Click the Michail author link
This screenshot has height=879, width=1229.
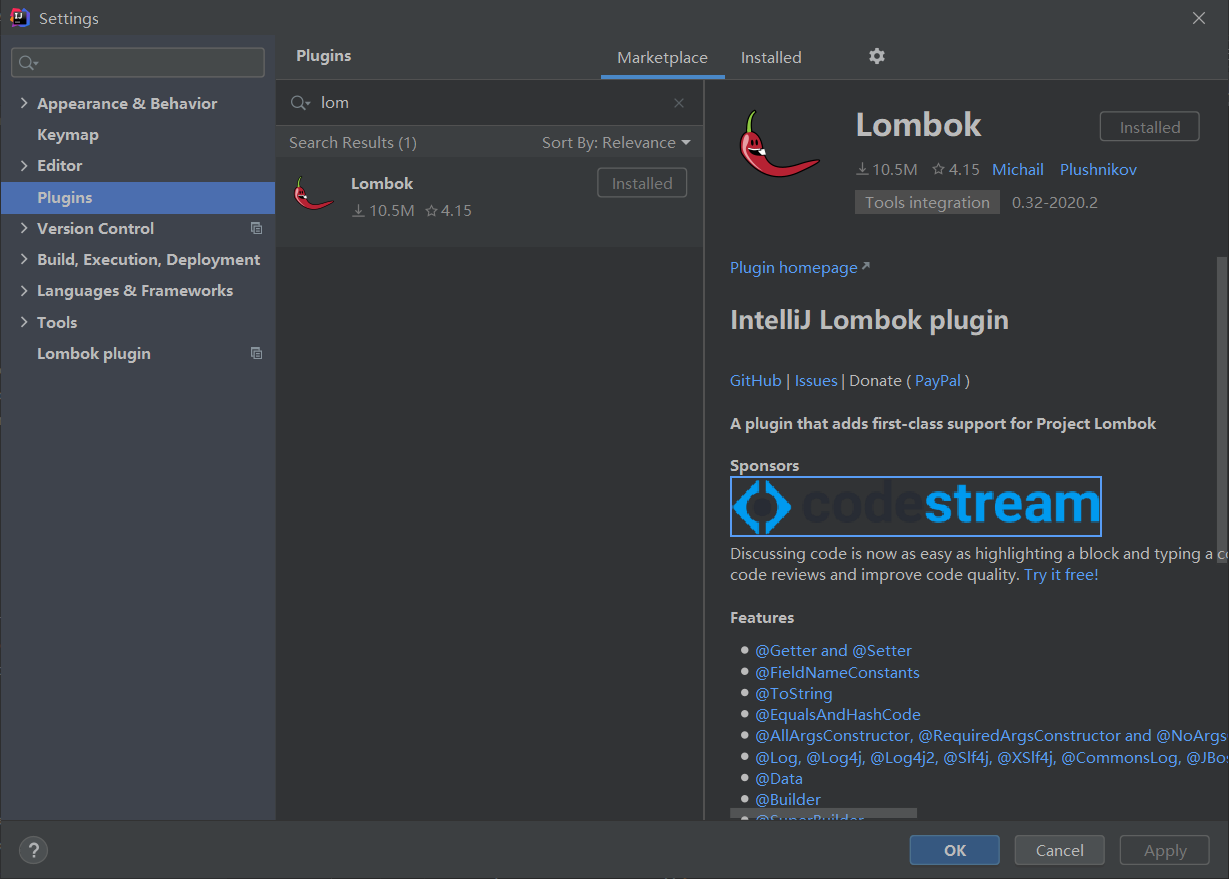1018,169
